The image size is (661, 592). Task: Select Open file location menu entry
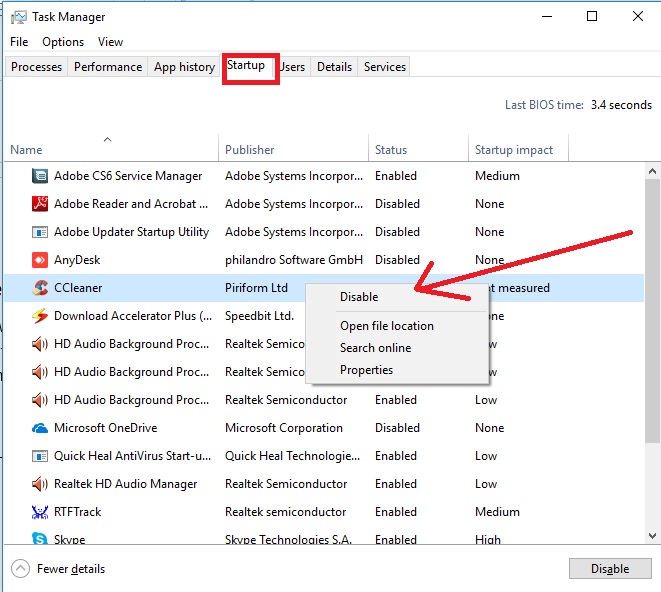(x=386, y=326)
